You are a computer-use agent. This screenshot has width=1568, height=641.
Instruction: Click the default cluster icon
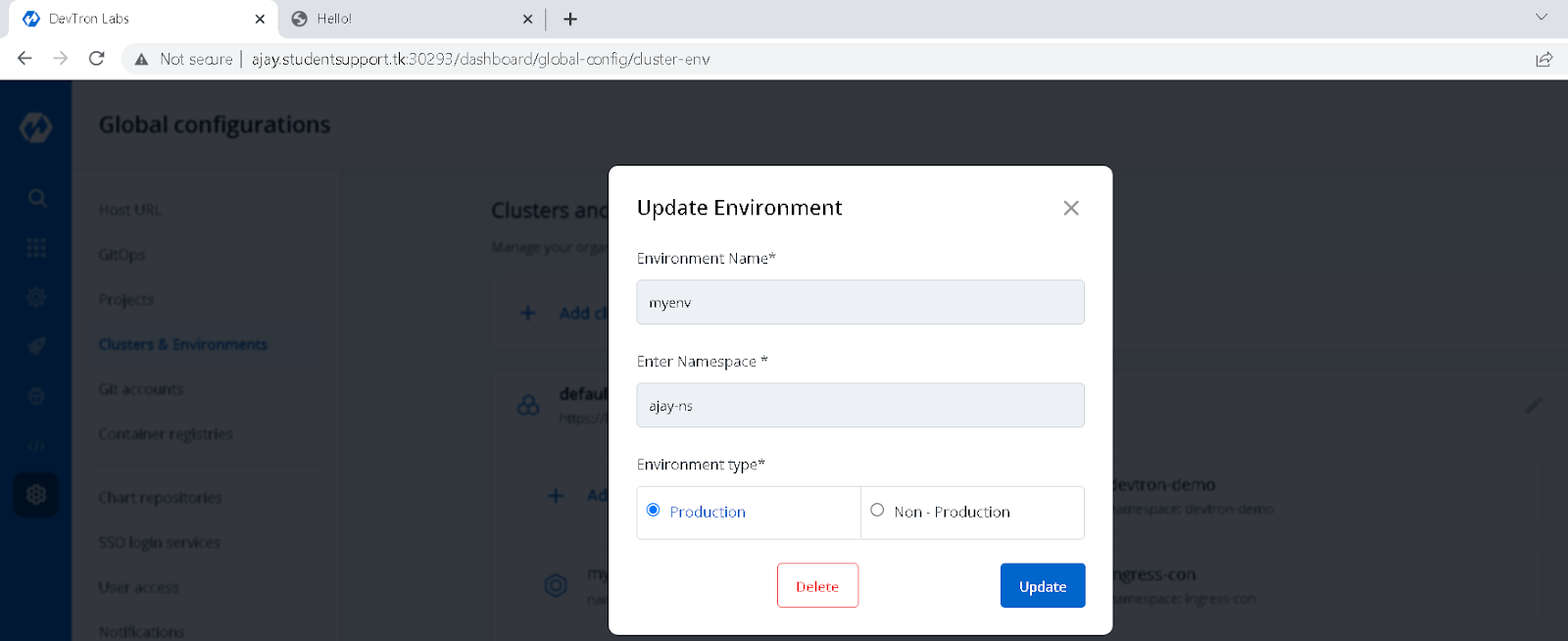coord(528,404)
